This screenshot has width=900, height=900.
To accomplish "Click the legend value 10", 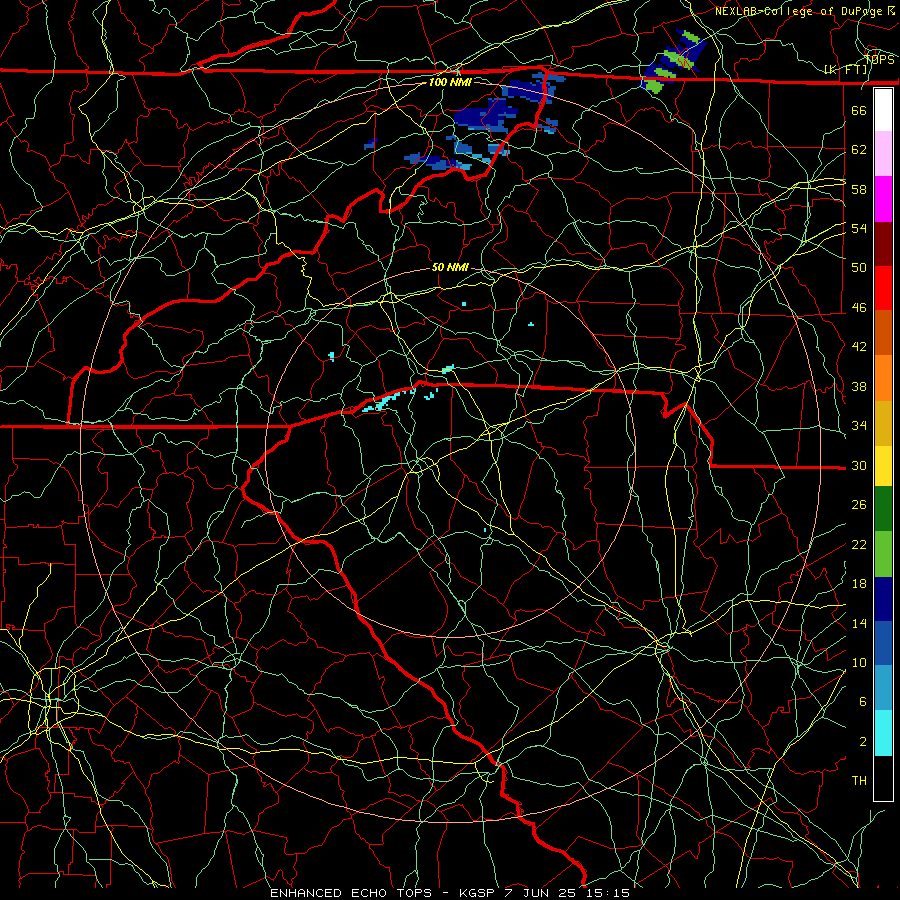I will (859, 662).
